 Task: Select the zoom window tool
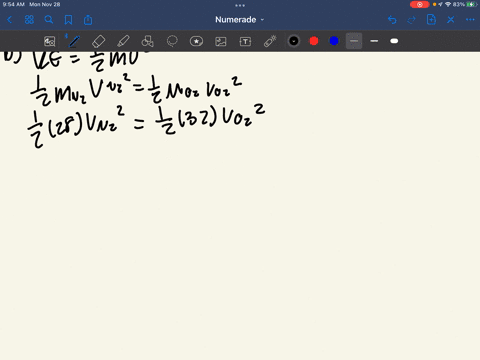tap(50, 41)
